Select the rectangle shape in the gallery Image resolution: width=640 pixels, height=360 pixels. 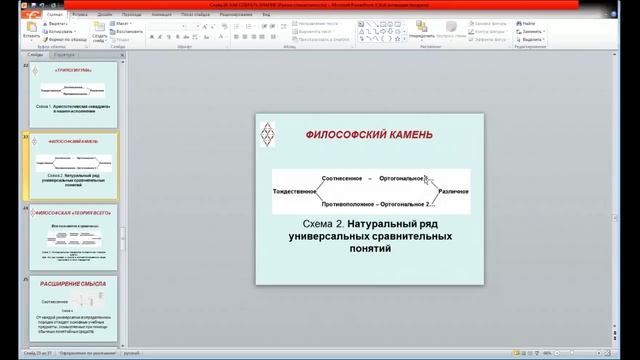(383, 24)
